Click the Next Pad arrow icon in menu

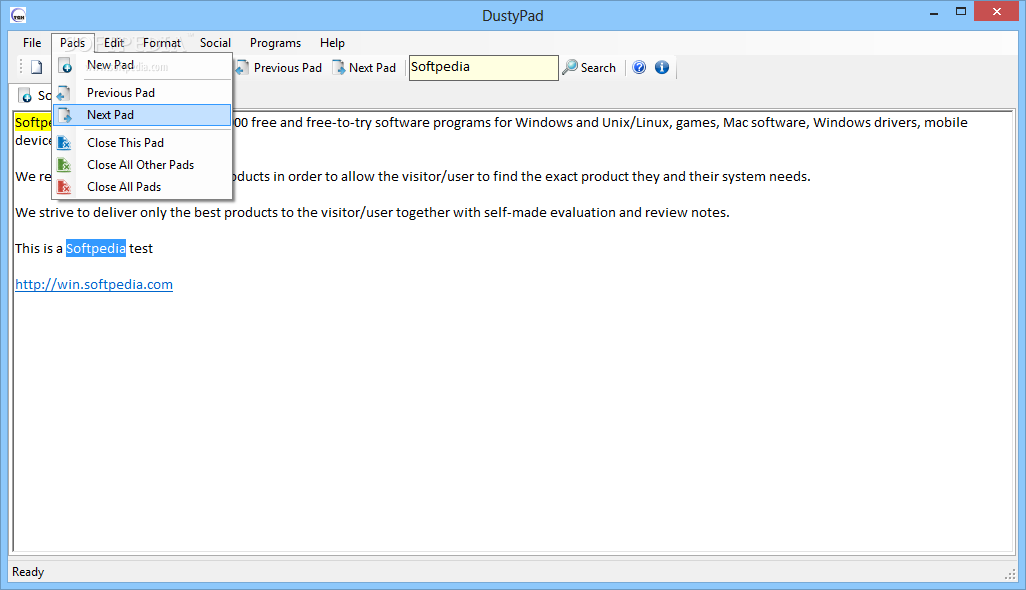[65, 116]
